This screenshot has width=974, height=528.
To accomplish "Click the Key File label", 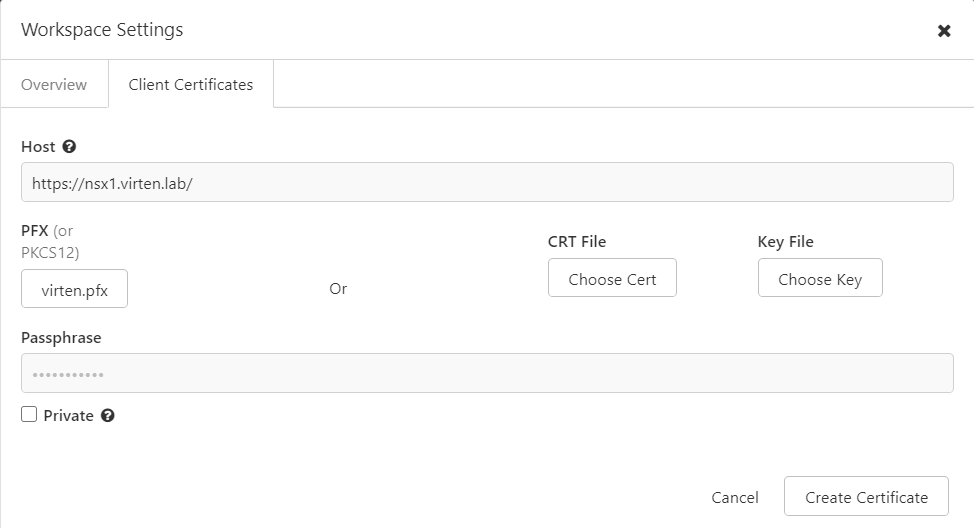I will [x=786, y=242].
